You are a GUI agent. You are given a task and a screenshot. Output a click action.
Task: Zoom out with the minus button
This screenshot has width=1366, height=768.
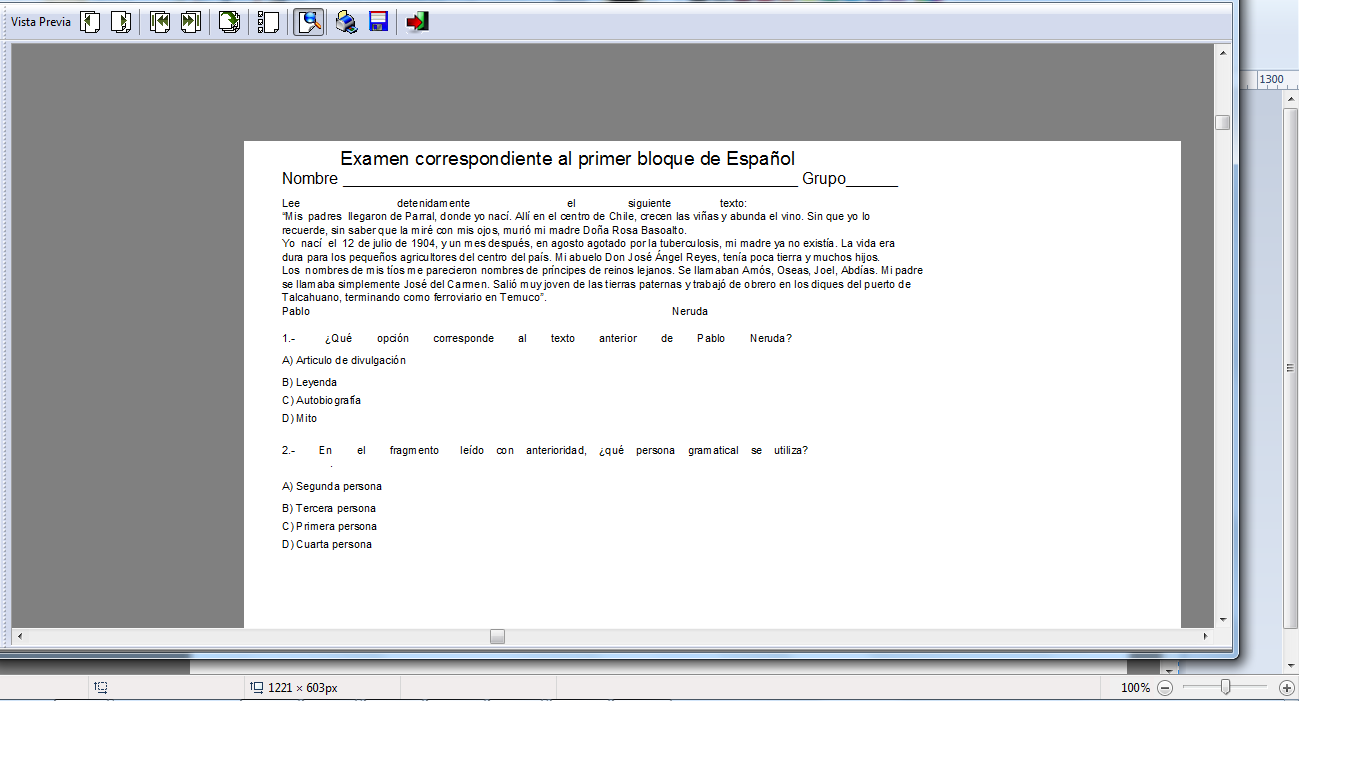(x=1165, y=688)
